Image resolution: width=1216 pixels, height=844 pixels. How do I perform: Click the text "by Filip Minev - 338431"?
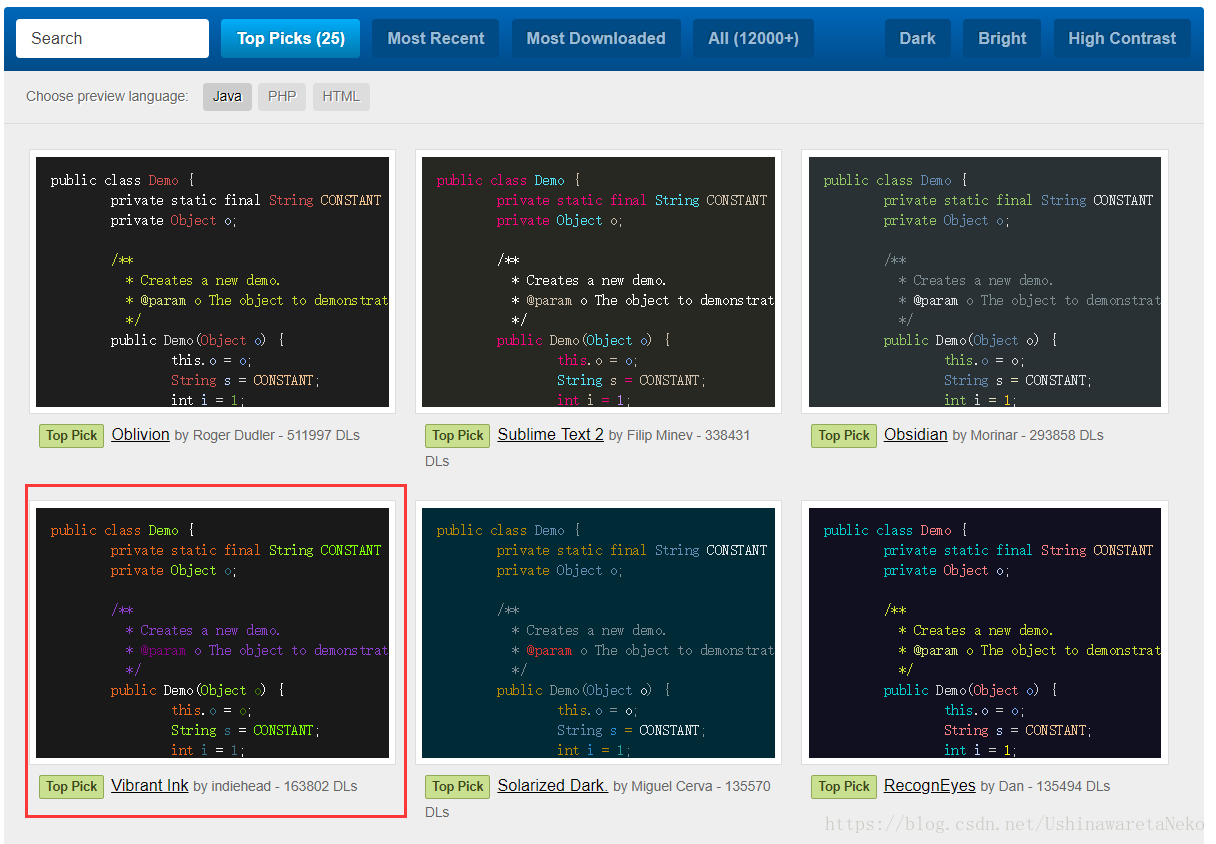click(679, 436)
